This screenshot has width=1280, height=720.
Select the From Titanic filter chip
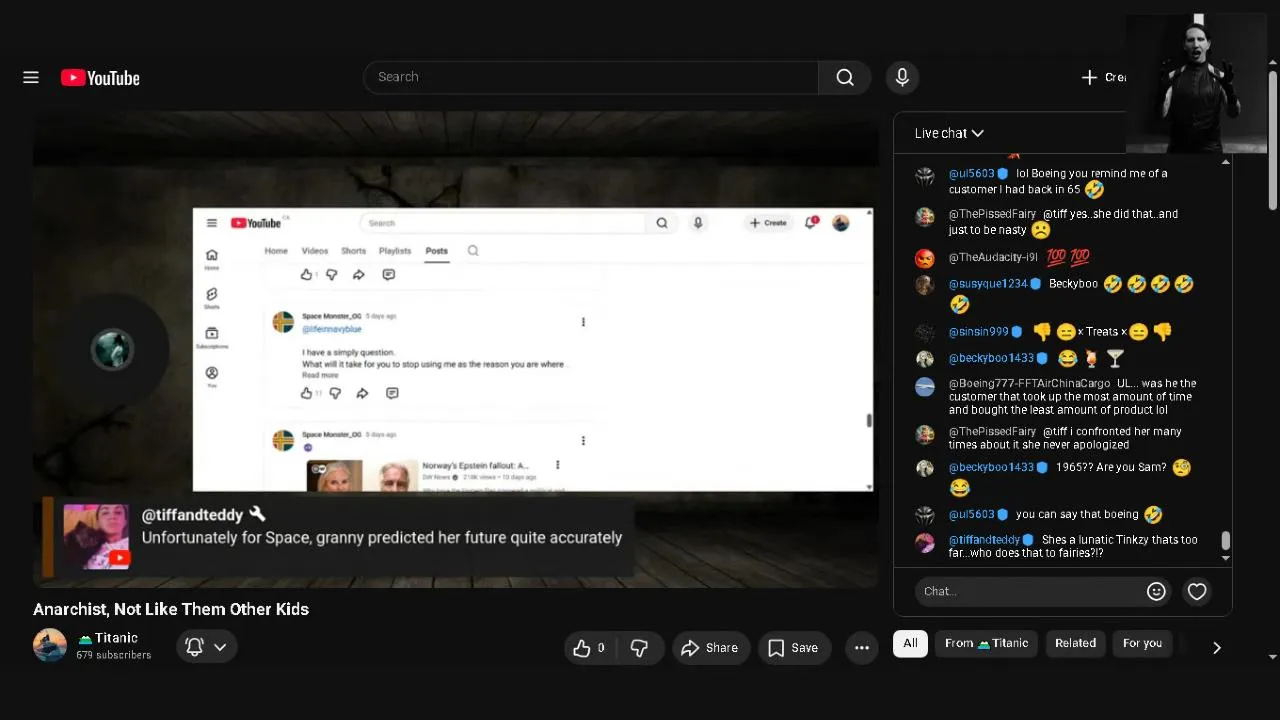pyautogui.click(x=986, y=643)
